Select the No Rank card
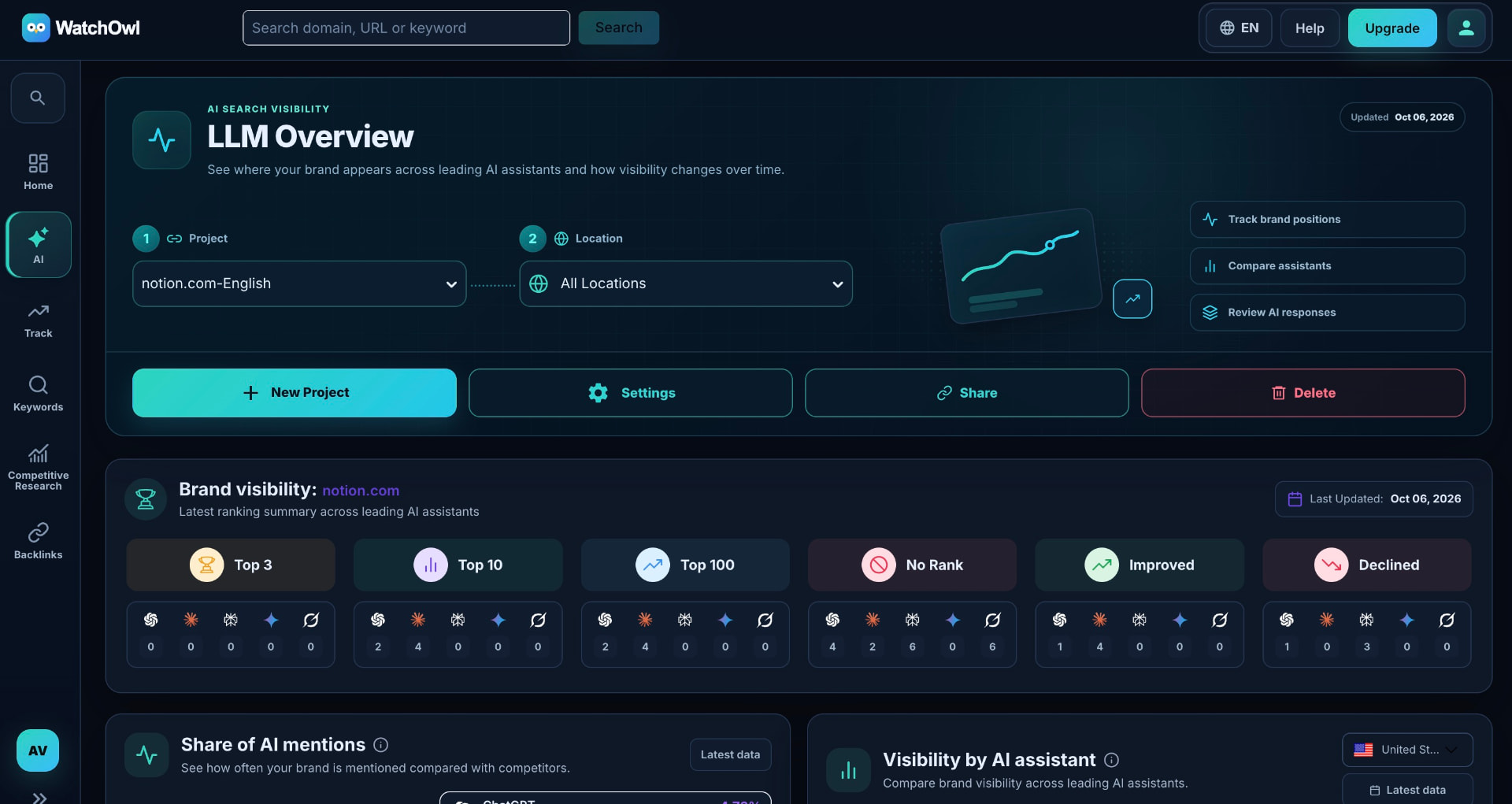Image resolution: width=1512 pixels, height=804 pixels. coord(912,565)
